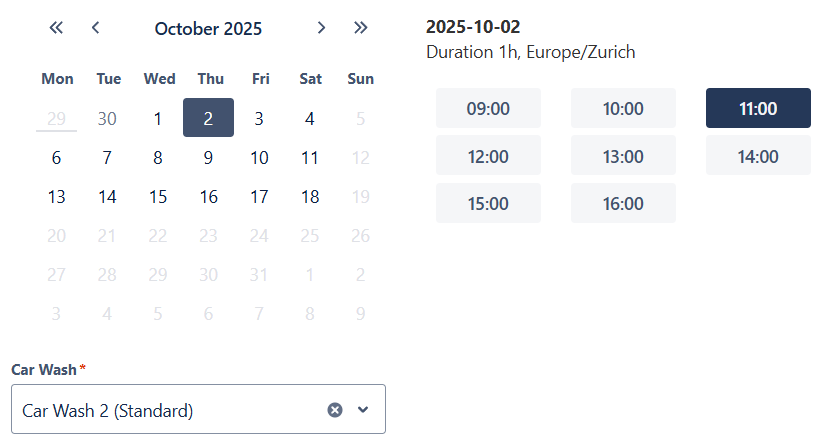The width and height of the screenshot is (826, 442).
Task: Go to previous month arrow
Action: [96, 28]
